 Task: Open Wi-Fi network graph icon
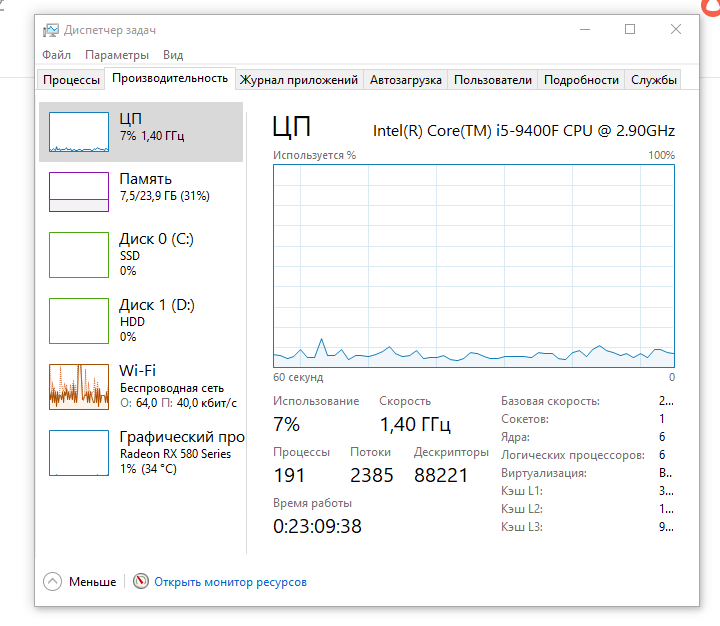79,386
